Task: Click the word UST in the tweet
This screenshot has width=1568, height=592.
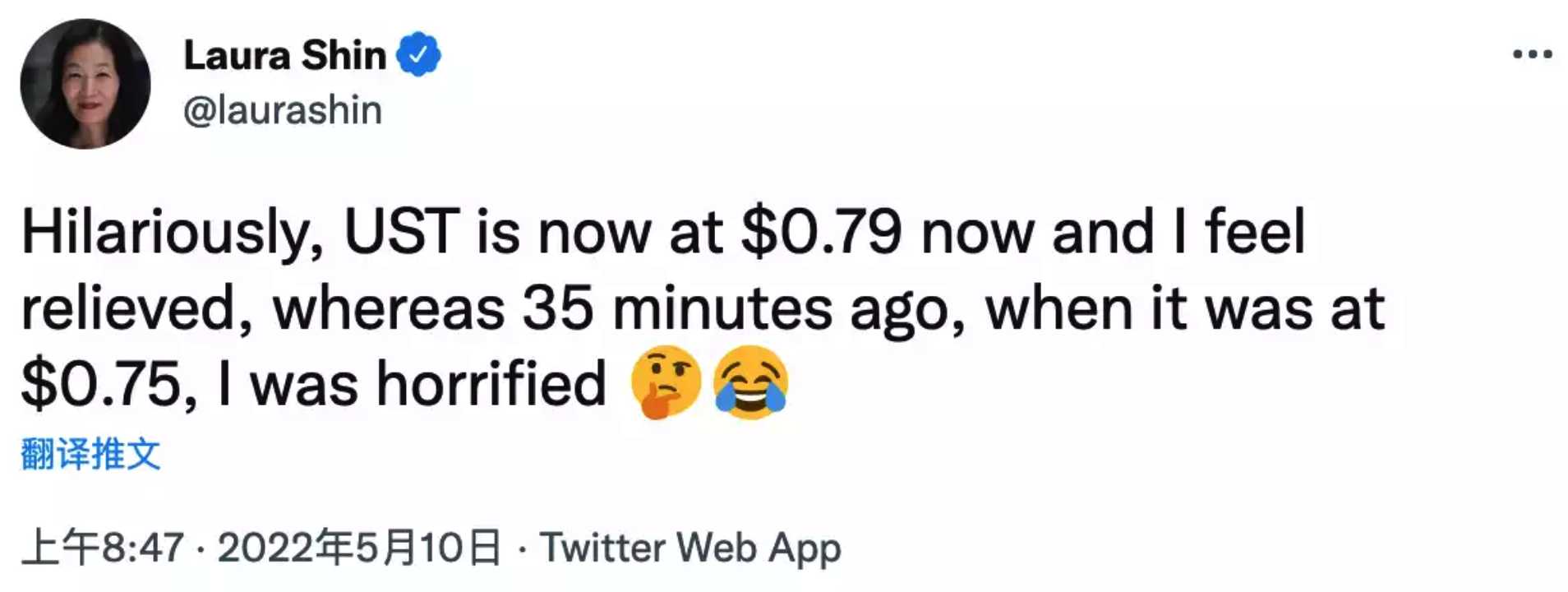Action: pyautogui.click(x=402, y=233)
